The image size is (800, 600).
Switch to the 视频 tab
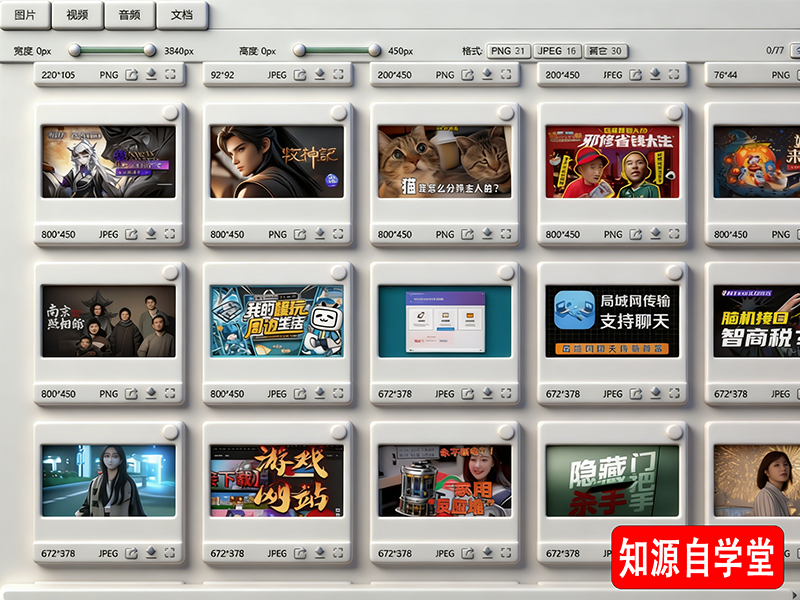coord(77,15)
